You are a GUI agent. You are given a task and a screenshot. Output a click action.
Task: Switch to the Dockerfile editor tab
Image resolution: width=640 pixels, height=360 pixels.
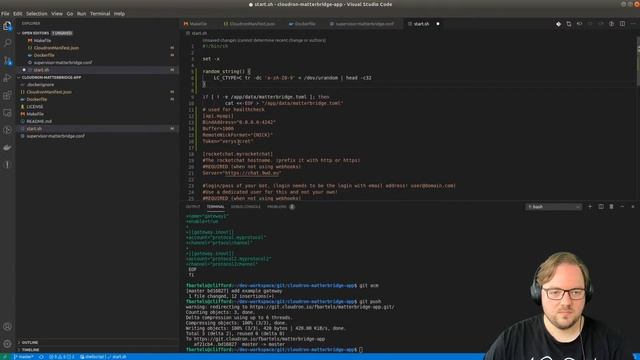pyautogui.click(x=302, y=24)
